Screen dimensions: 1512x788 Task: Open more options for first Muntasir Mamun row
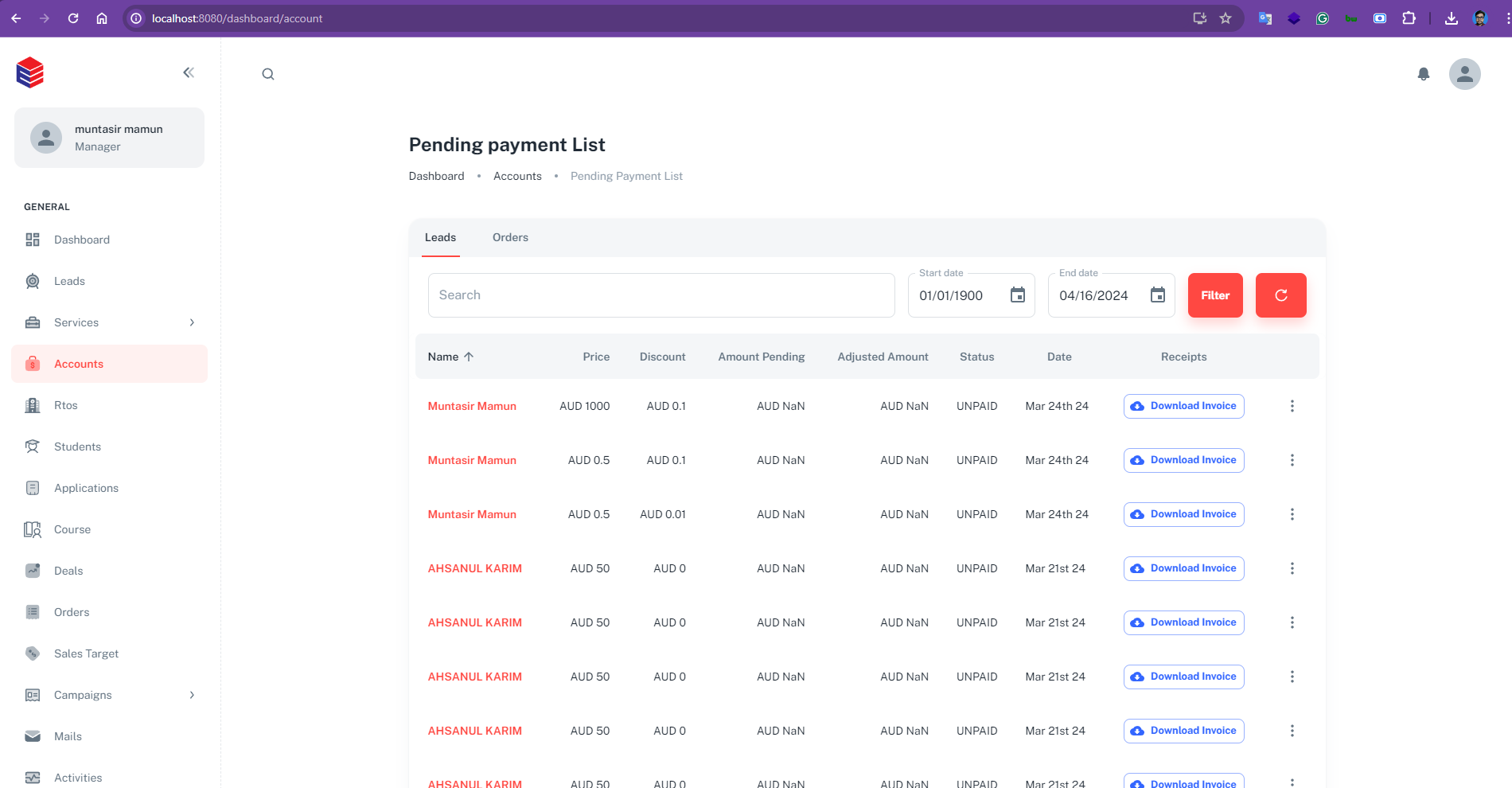point(1292,406)
